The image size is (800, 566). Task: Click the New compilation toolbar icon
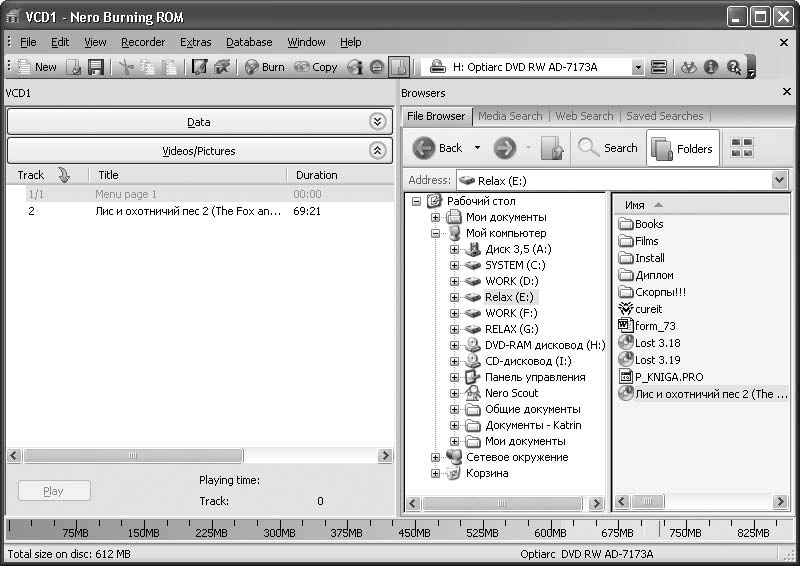37,67
